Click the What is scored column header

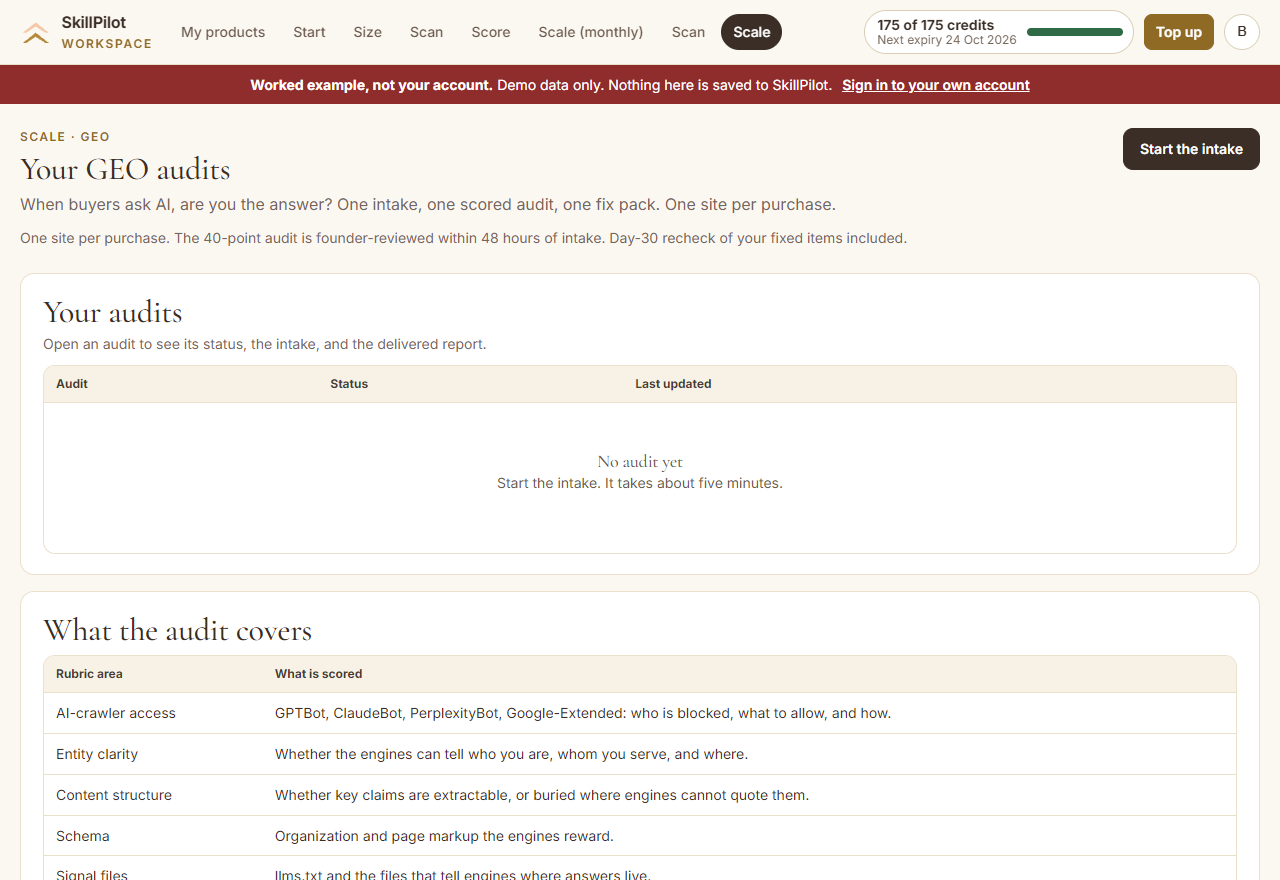click(318, 674)
